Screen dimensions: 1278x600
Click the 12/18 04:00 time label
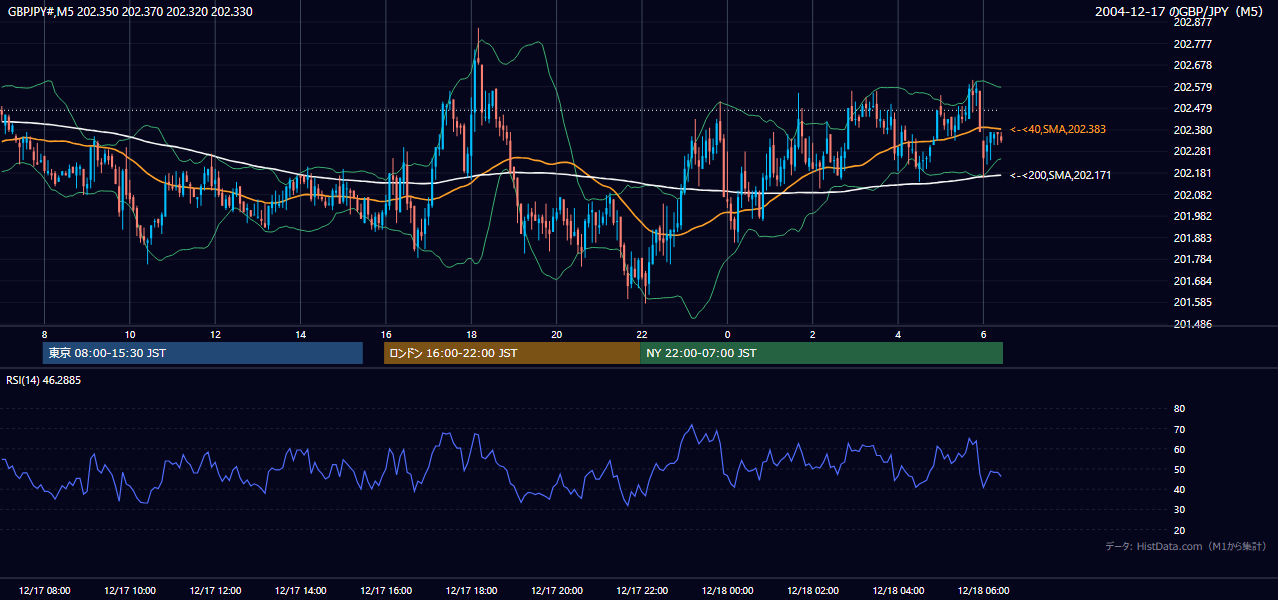[898, 590]
